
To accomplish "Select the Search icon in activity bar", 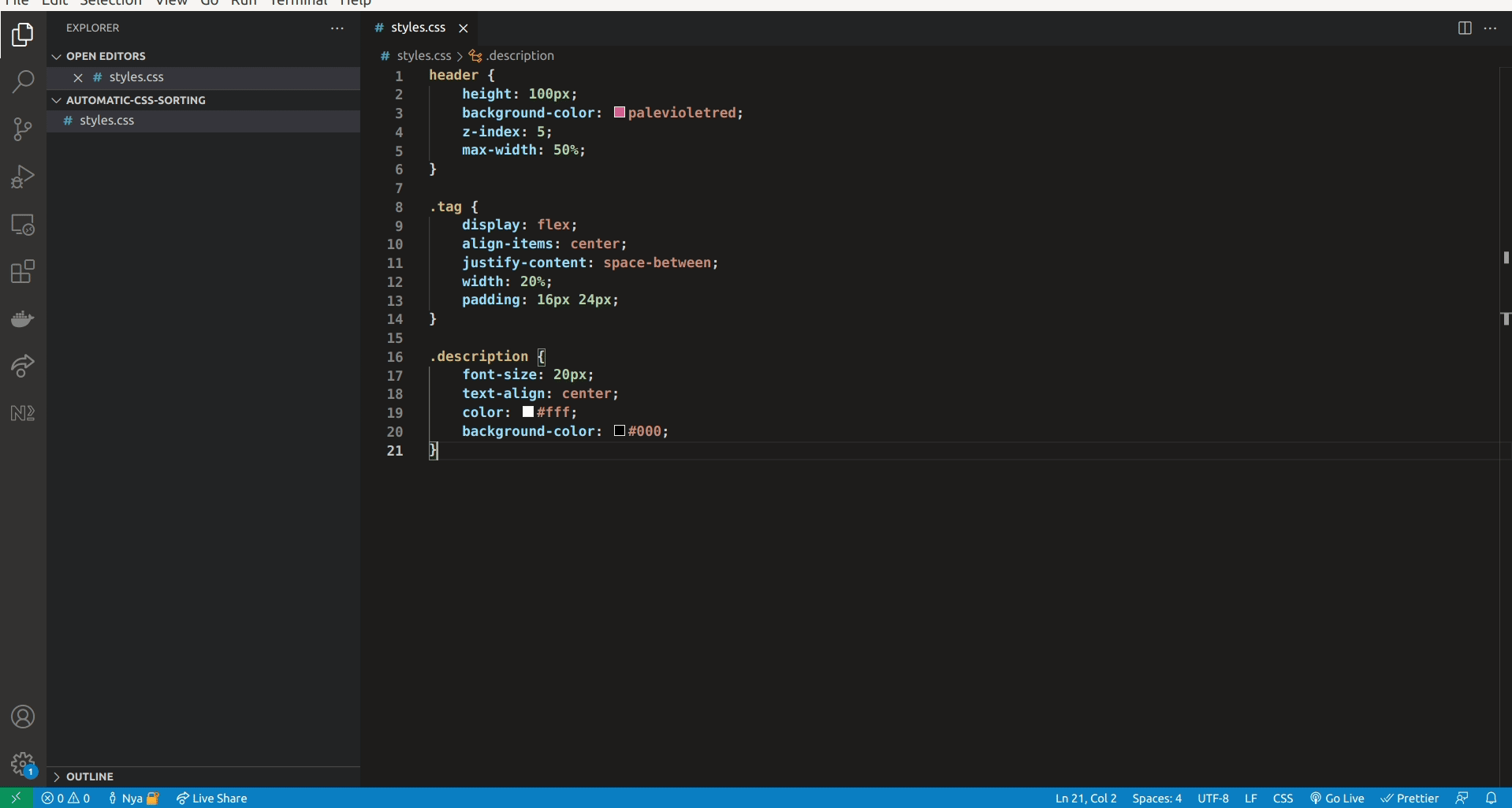I will [23, 81].
